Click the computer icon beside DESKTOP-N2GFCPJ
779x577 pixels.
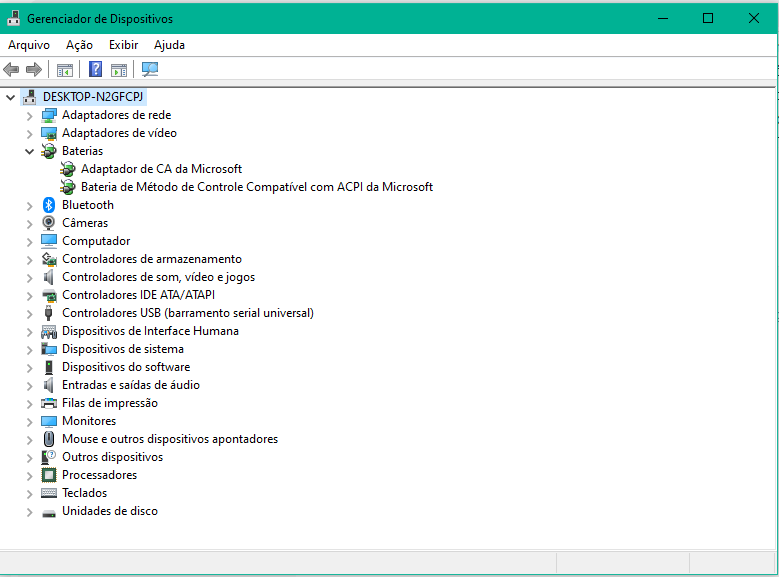point(30,96)
